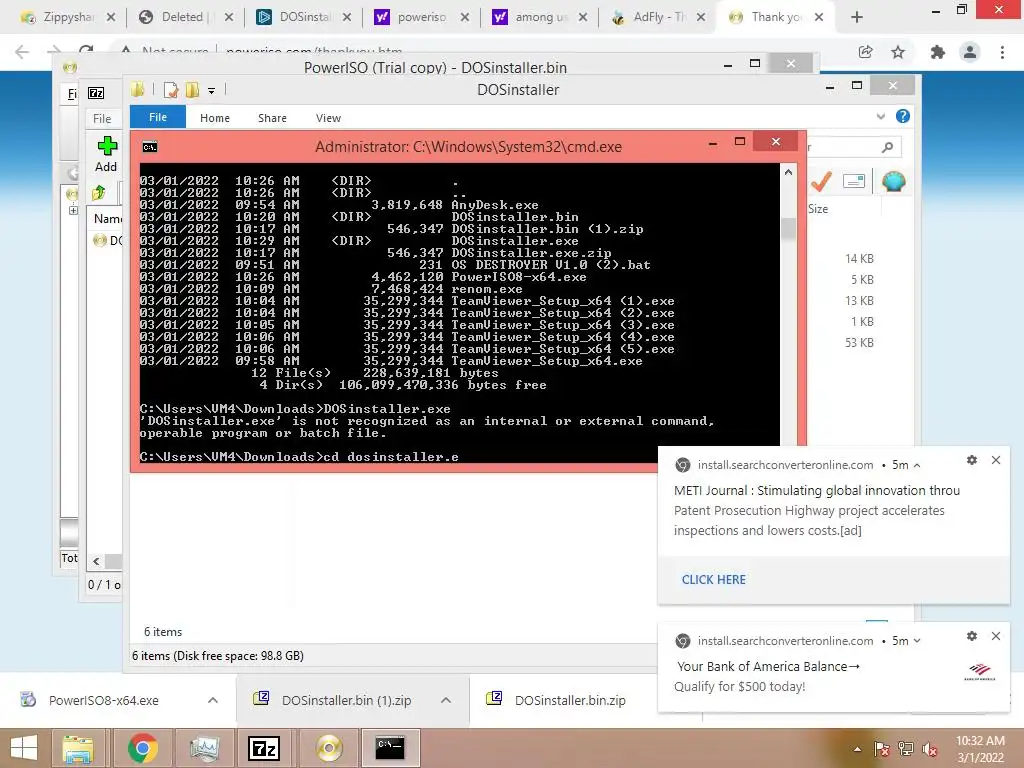Image resolution: width=1024 pixels, height=768 pixels.
Task: Open the Customize Quick Access Toolbar dropdown
Action: coord(212,91)
